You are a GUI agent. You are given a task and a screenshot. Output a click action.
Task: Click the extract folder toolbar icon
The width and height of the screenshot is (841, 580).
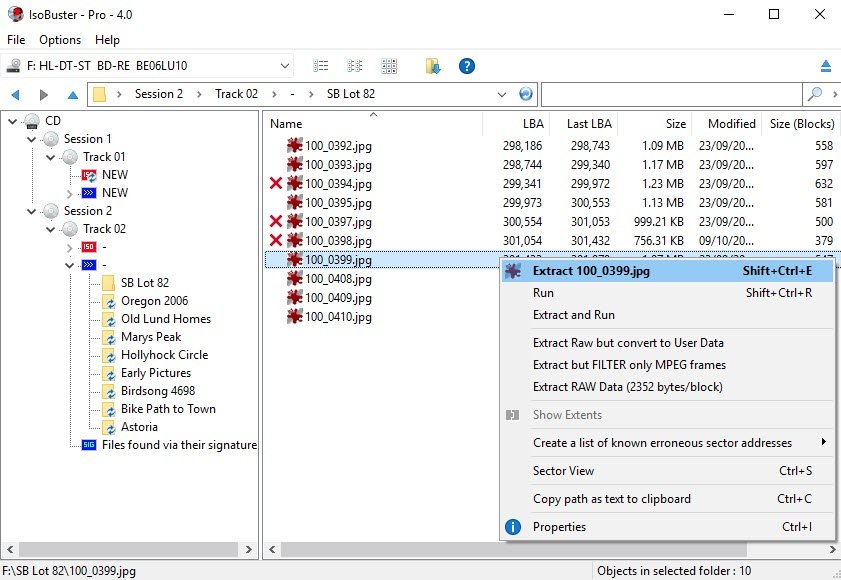(x=433, y=66)
